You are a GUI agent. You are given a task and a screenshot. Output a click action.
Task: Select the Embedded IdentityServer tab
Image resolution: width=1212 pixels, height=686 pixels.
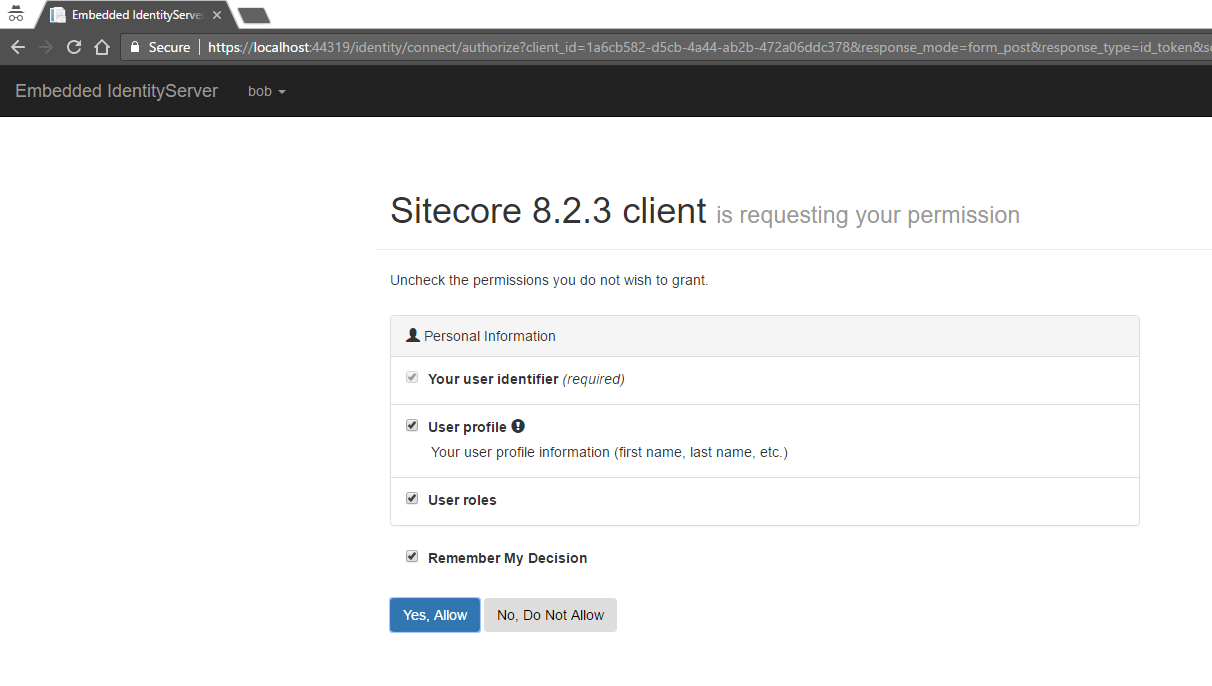click(138, 15)
